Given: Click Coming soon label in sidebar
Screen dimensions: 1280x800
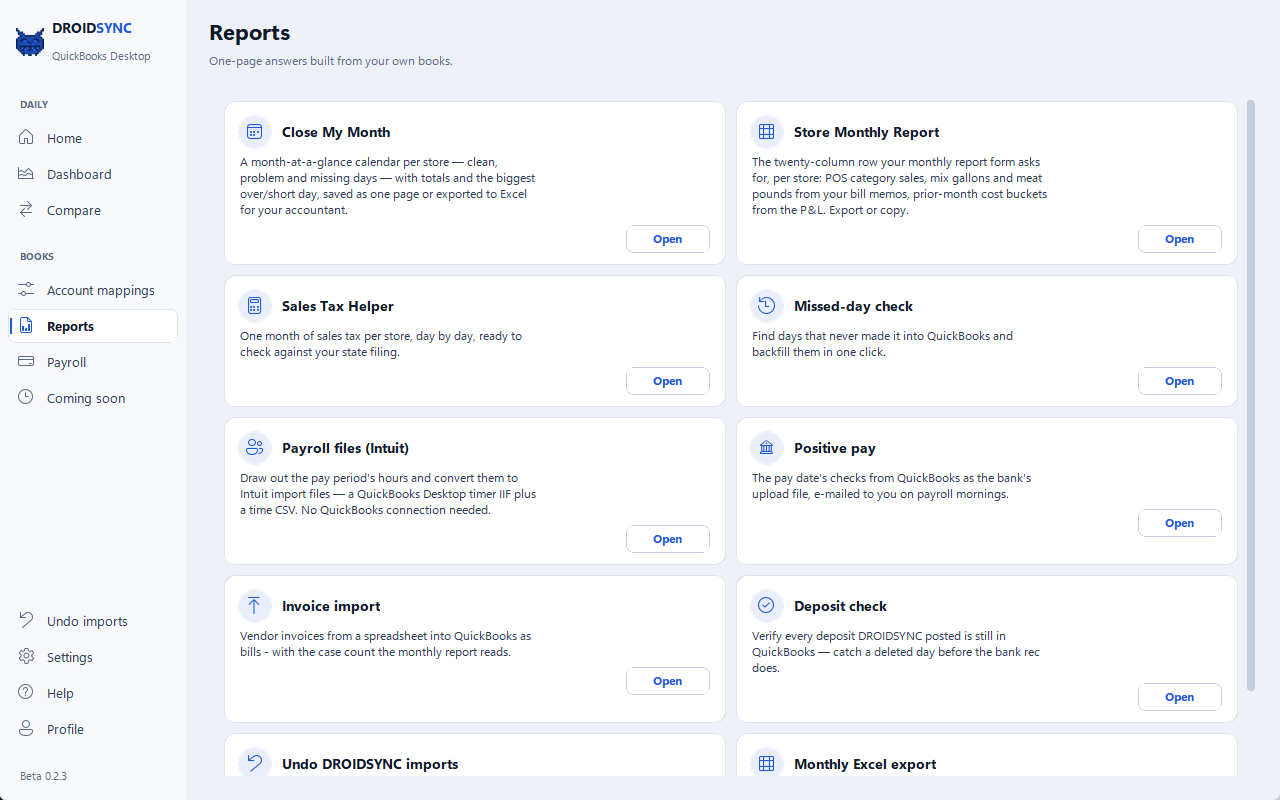Looking at the screenshot, I should pos(86,398).
